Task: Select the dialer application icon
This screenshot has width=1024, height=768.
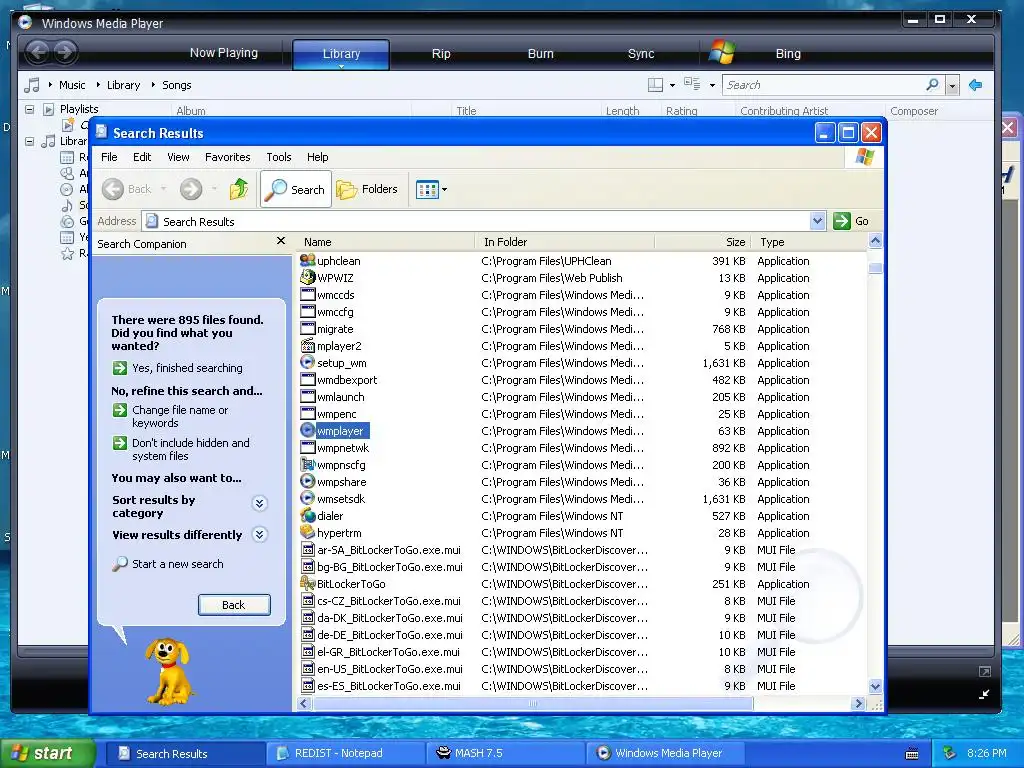Action: (308, 515)
